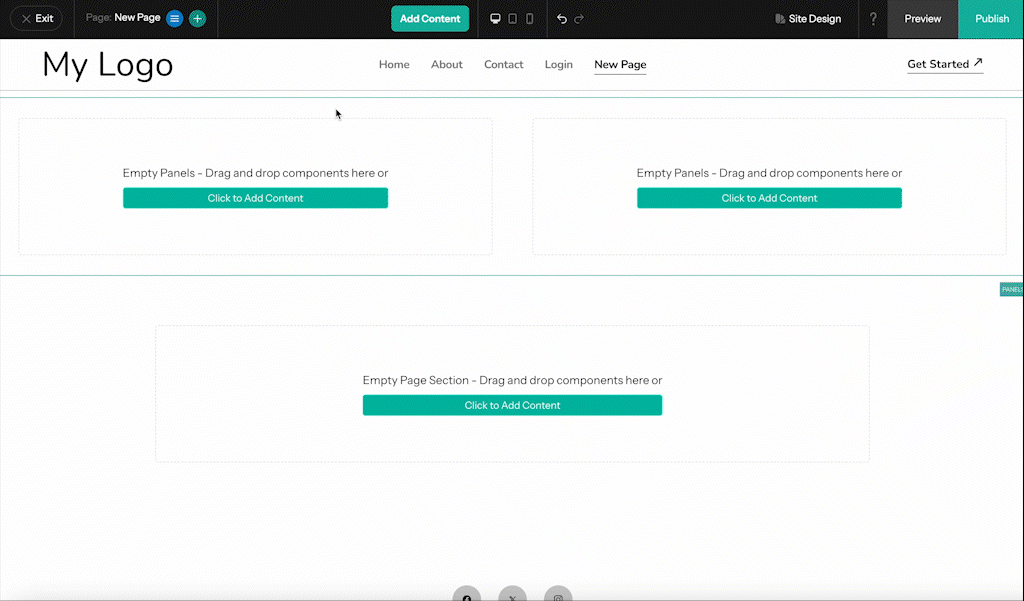Select the undo icon in the top toolbar
The image size is (1024, 601).
563,18
